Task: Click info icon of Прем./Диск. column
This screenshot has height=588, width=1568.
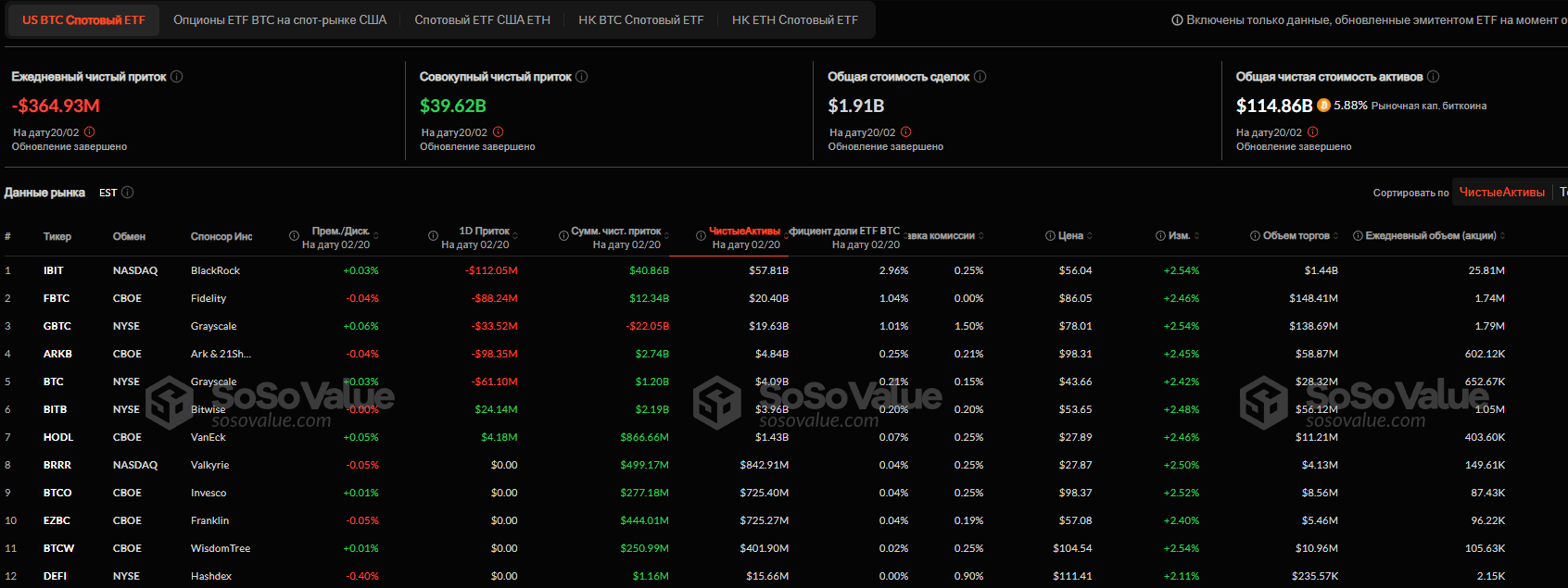Action: pyautogui.click(x=294, y=236)
